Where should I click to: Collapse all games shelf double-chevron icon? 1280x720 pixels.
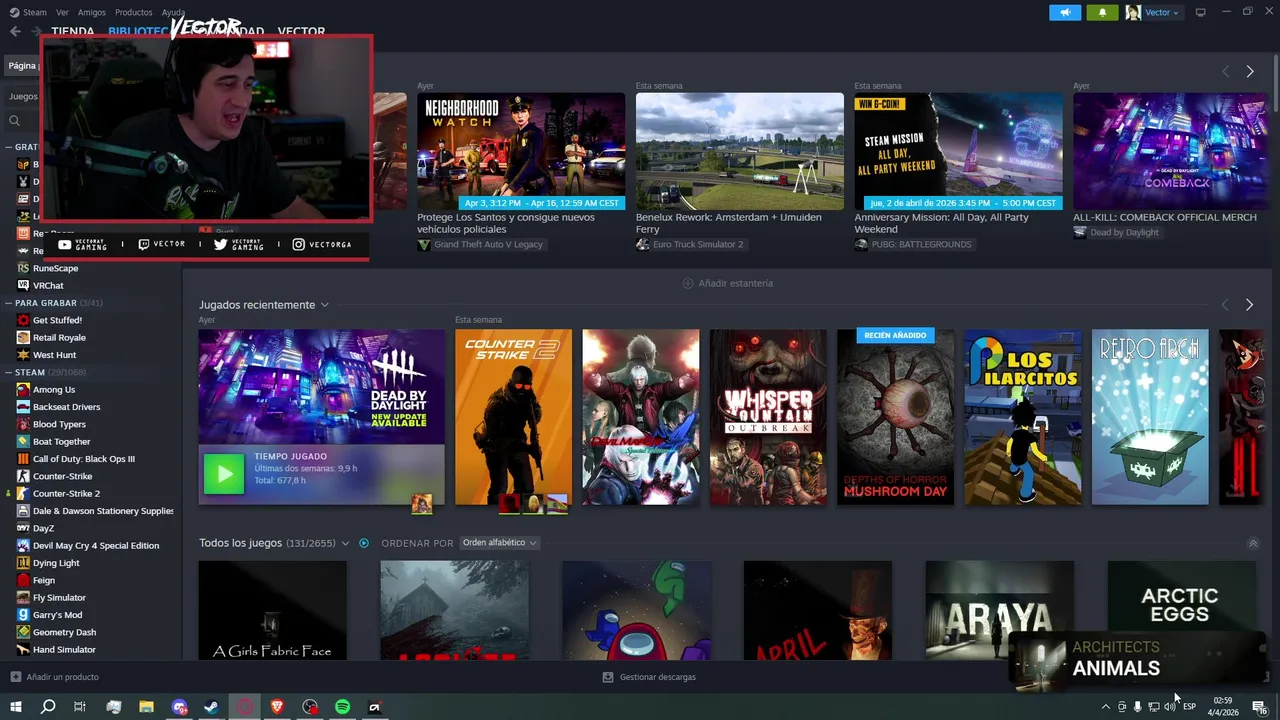tap(1253, 543)
